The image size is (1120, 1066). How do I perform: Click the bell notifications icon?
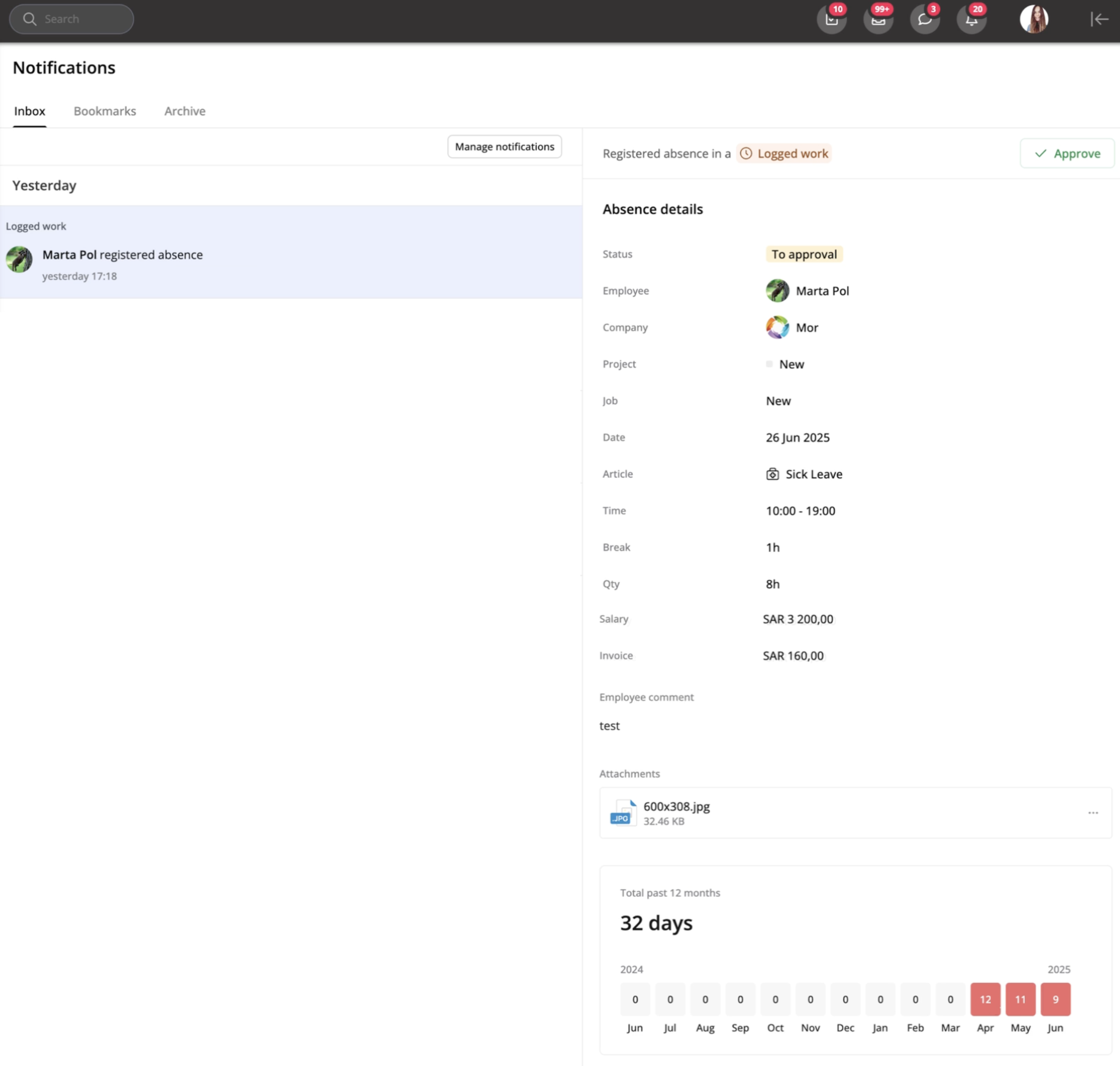971,20
